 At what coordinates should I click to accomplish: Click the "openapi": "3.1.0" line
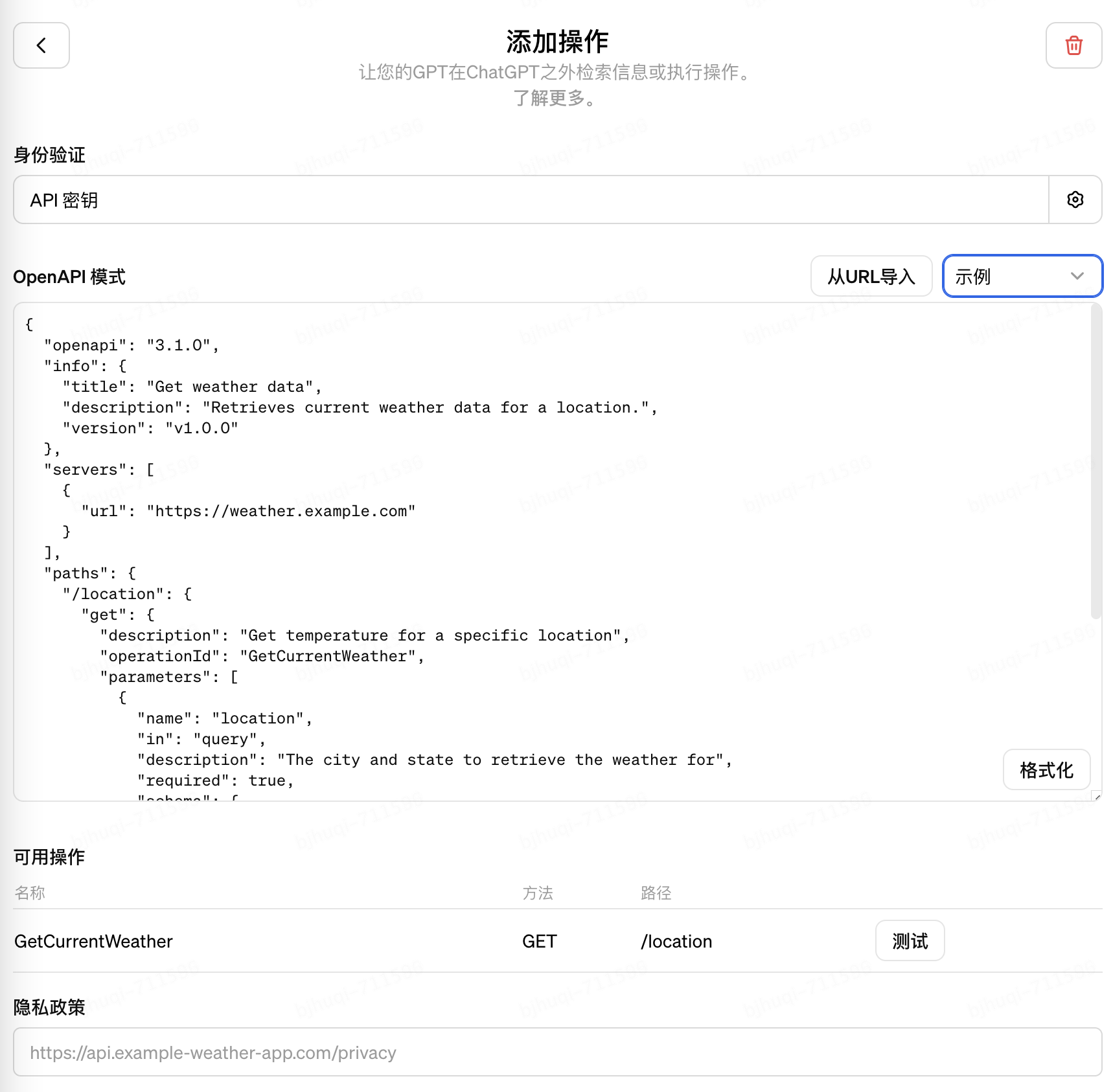(132, 345)
